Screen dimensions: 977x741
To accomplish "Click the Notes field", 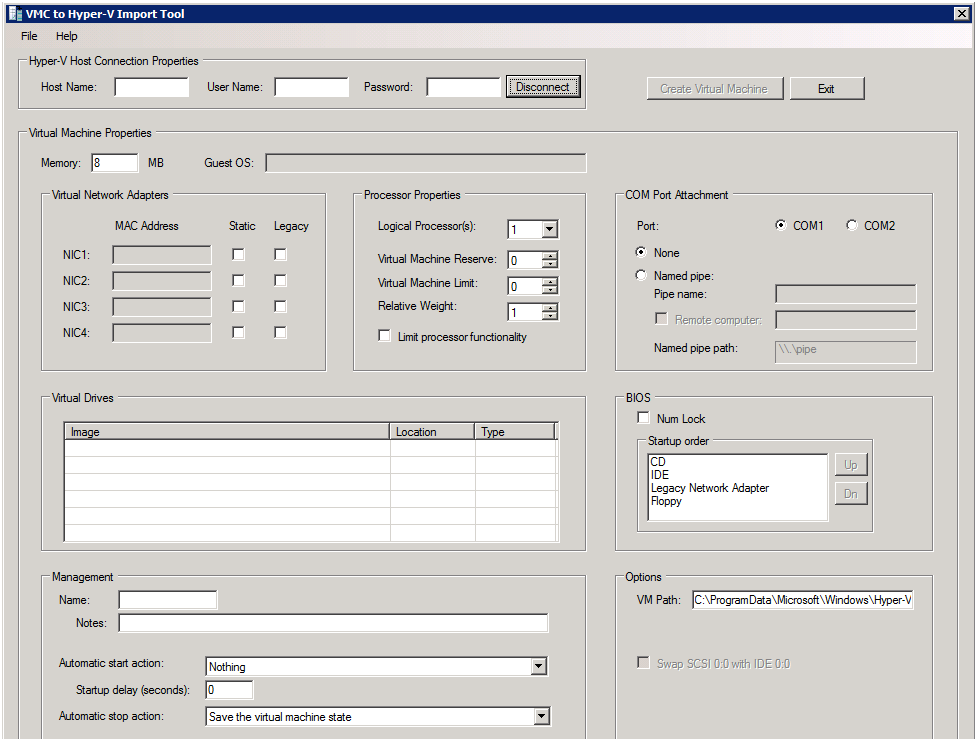I will (333, 623).
